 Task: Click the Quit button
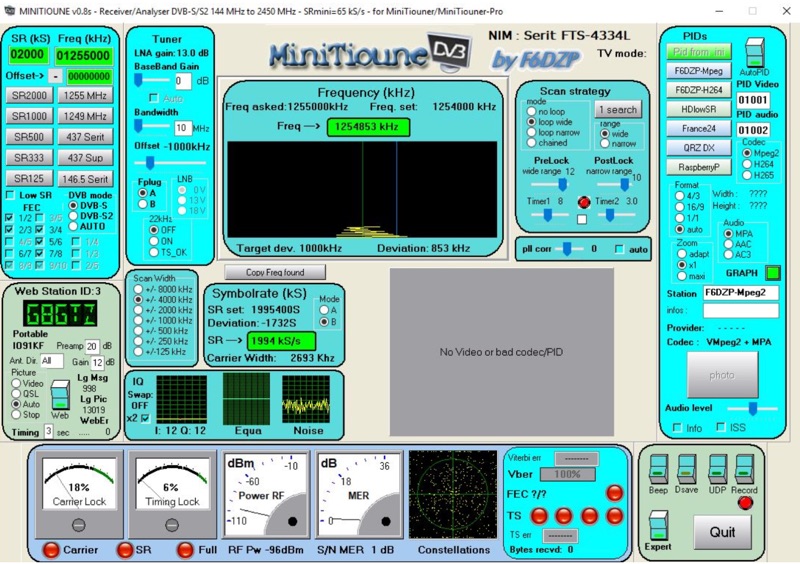pyautogui.click(x=722, y=532)
